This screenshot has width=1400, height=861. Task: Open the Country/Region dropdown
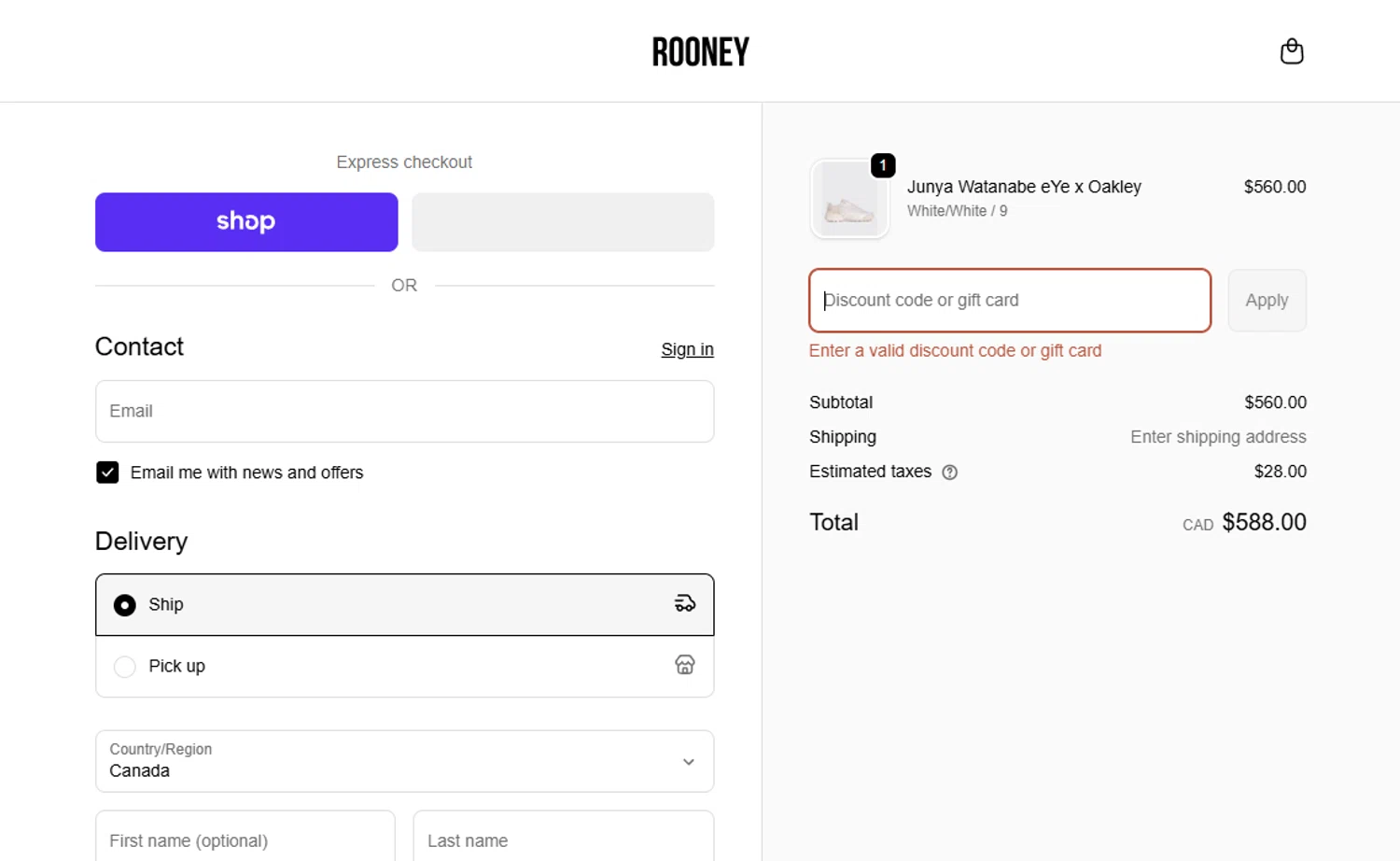404,761
